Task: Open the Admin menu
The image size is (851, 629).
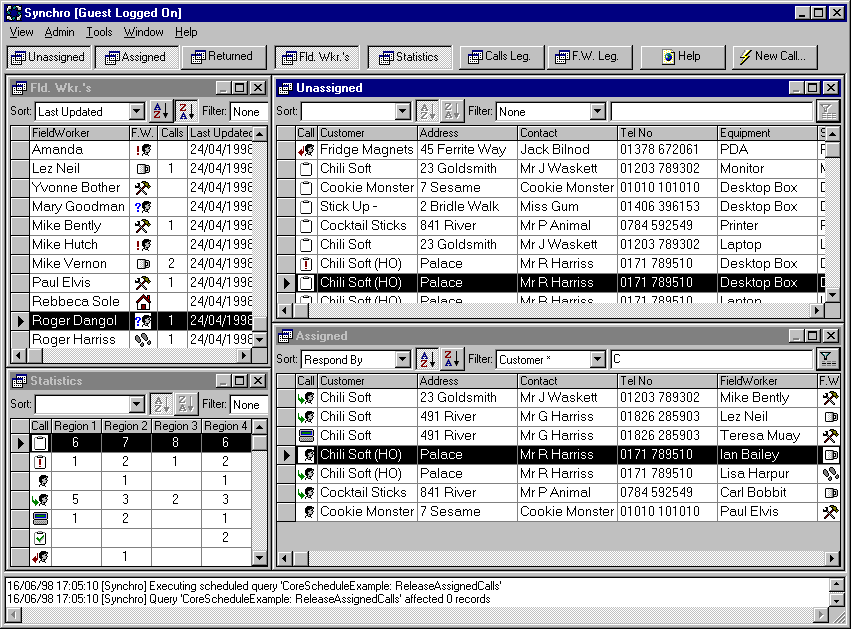Action: pos(59,32)
